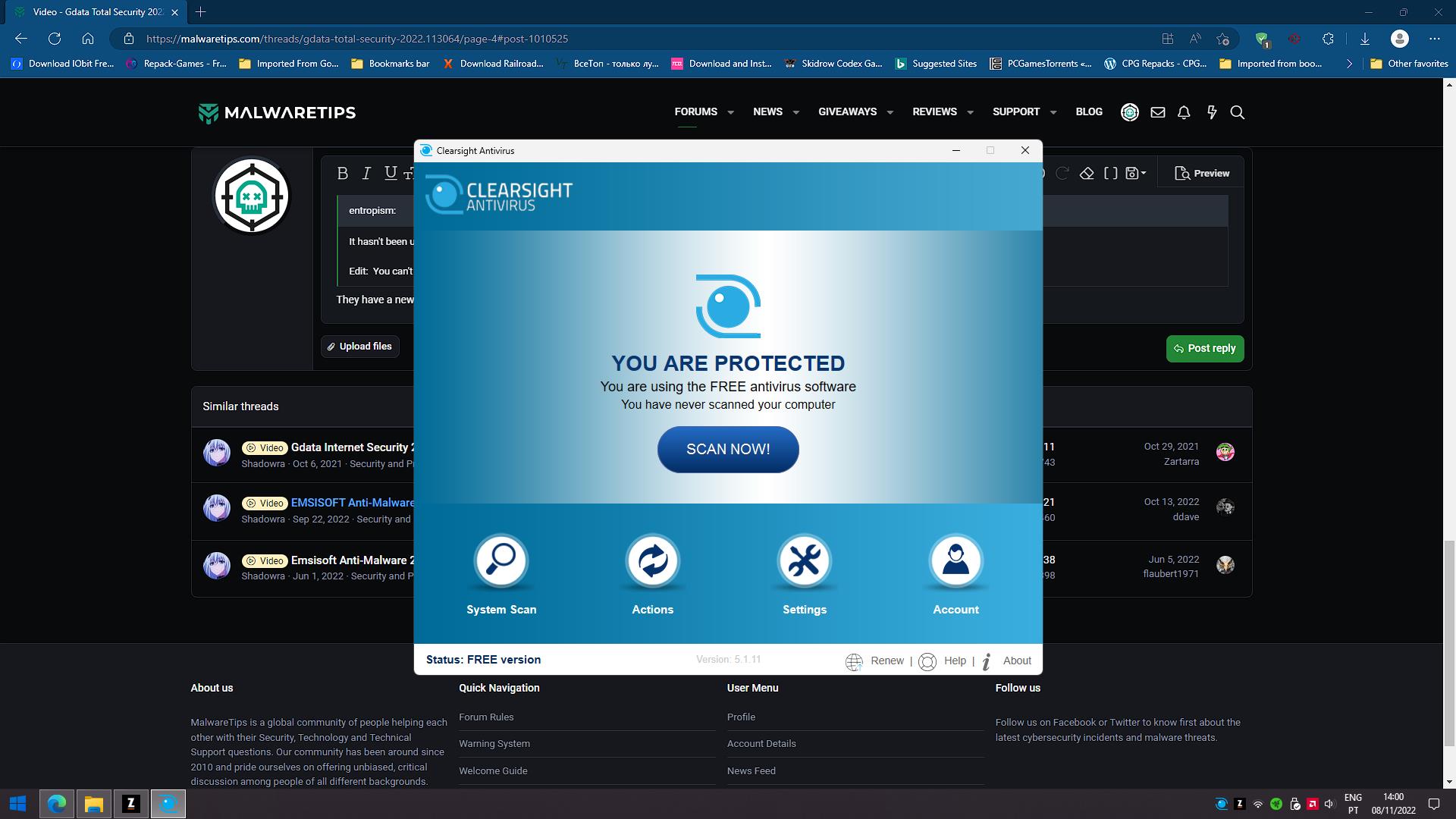This screenshot has width=1456, height=819.
Task: Expand the FORUMS dropdown arrow
Action: coord(730,112)
